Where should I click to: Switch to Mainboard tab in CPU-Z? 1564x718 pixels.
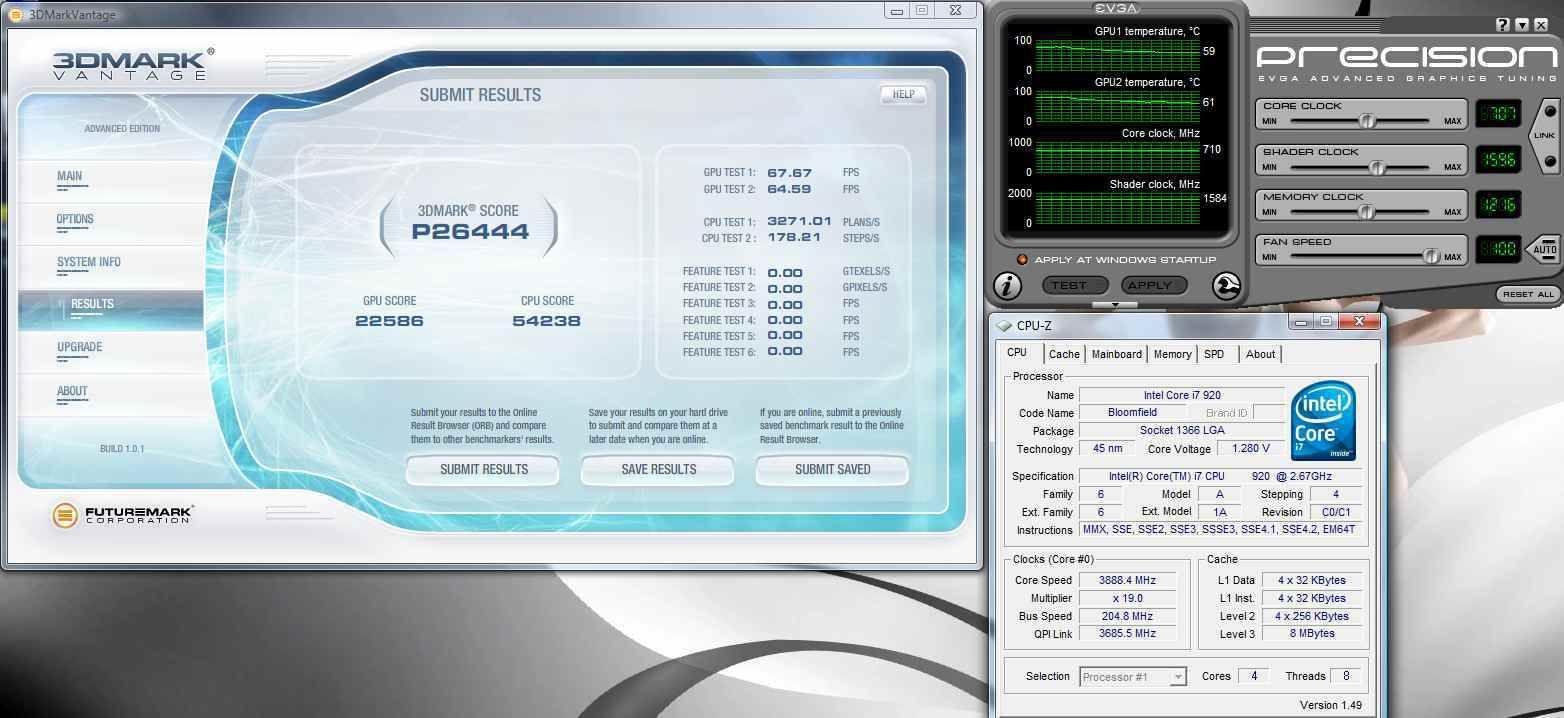pos(1116,354)
